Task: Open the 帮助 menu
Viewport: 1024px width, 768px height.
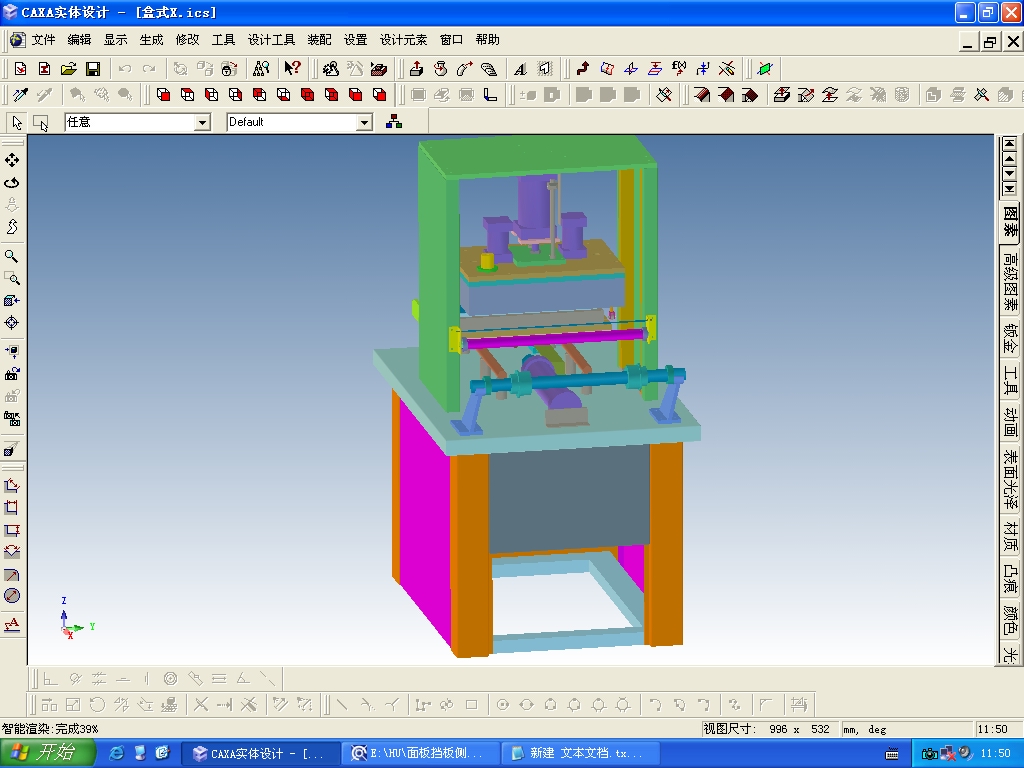Action: pyautogui.click(x=487, y=40)
